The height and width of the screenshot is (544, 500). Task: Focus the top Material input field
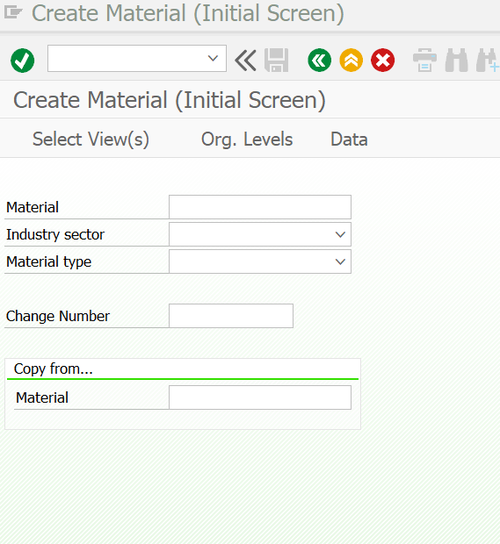260,207
